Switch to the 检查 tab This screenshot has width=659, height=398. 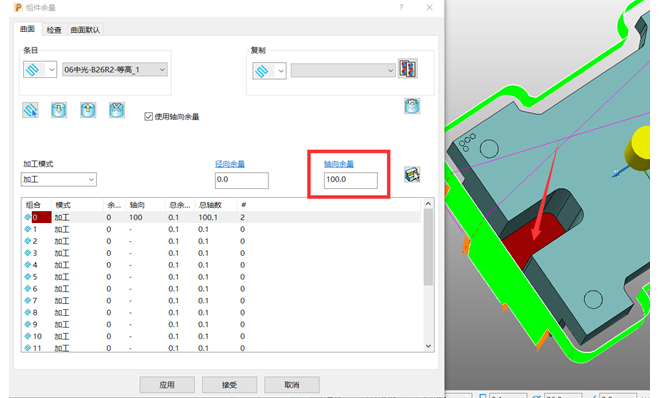coord(54,30)
